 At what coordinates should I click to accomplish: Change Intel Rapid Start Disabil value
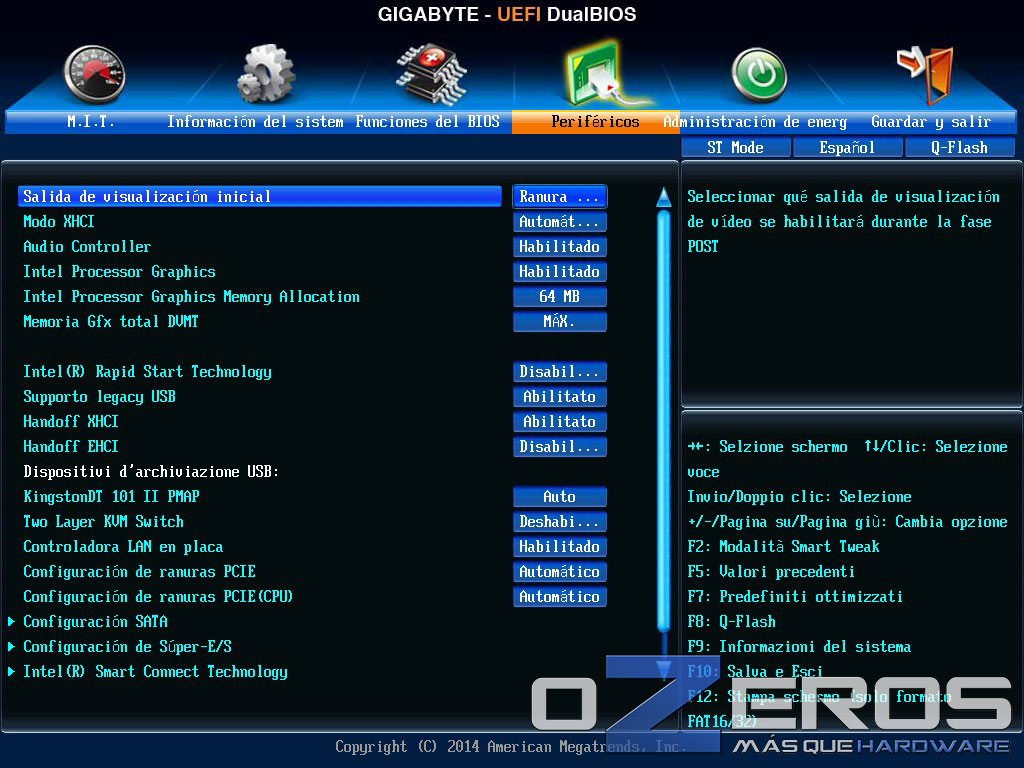(560, 372)
